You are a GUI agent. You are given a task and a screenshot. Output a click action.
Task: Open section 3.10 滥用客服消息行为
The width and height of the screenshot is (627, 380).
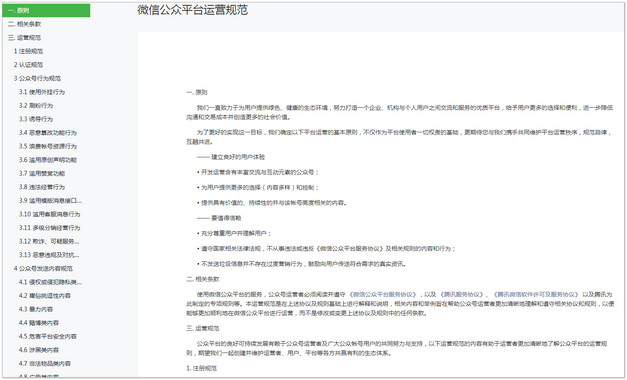[x=50, y=214]
